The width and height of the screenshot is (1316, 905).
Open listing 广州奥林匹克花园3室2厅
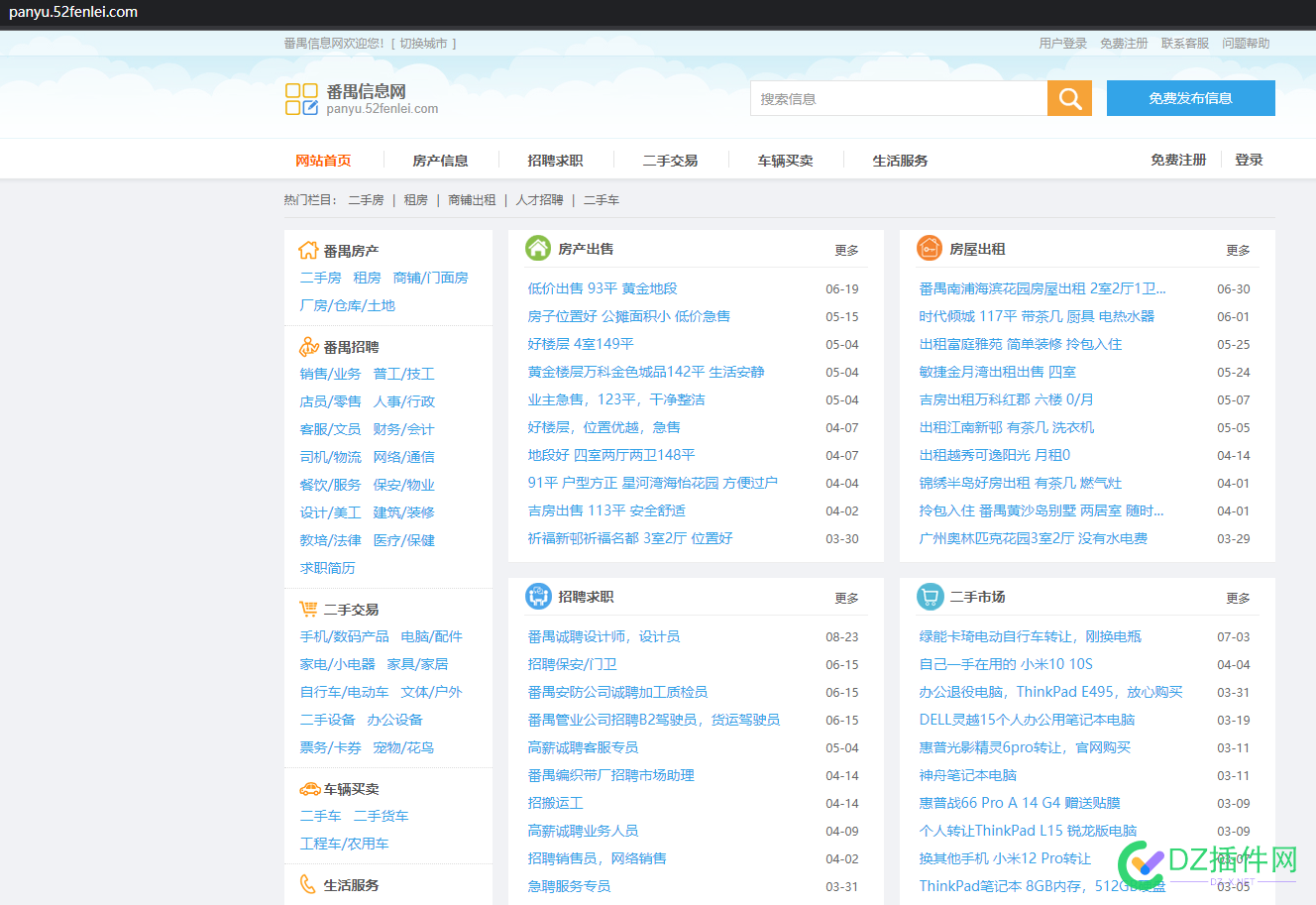[x=1034, y=538]
